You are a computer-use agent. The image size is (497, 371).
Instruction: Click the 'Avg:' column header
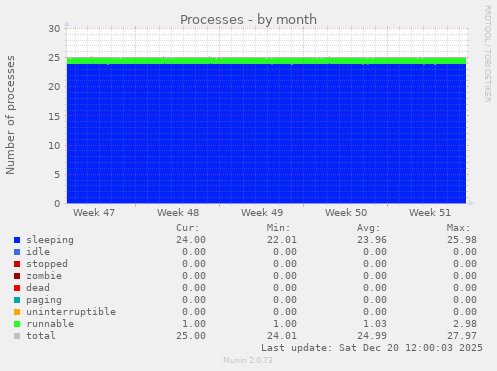click(369, 228)
